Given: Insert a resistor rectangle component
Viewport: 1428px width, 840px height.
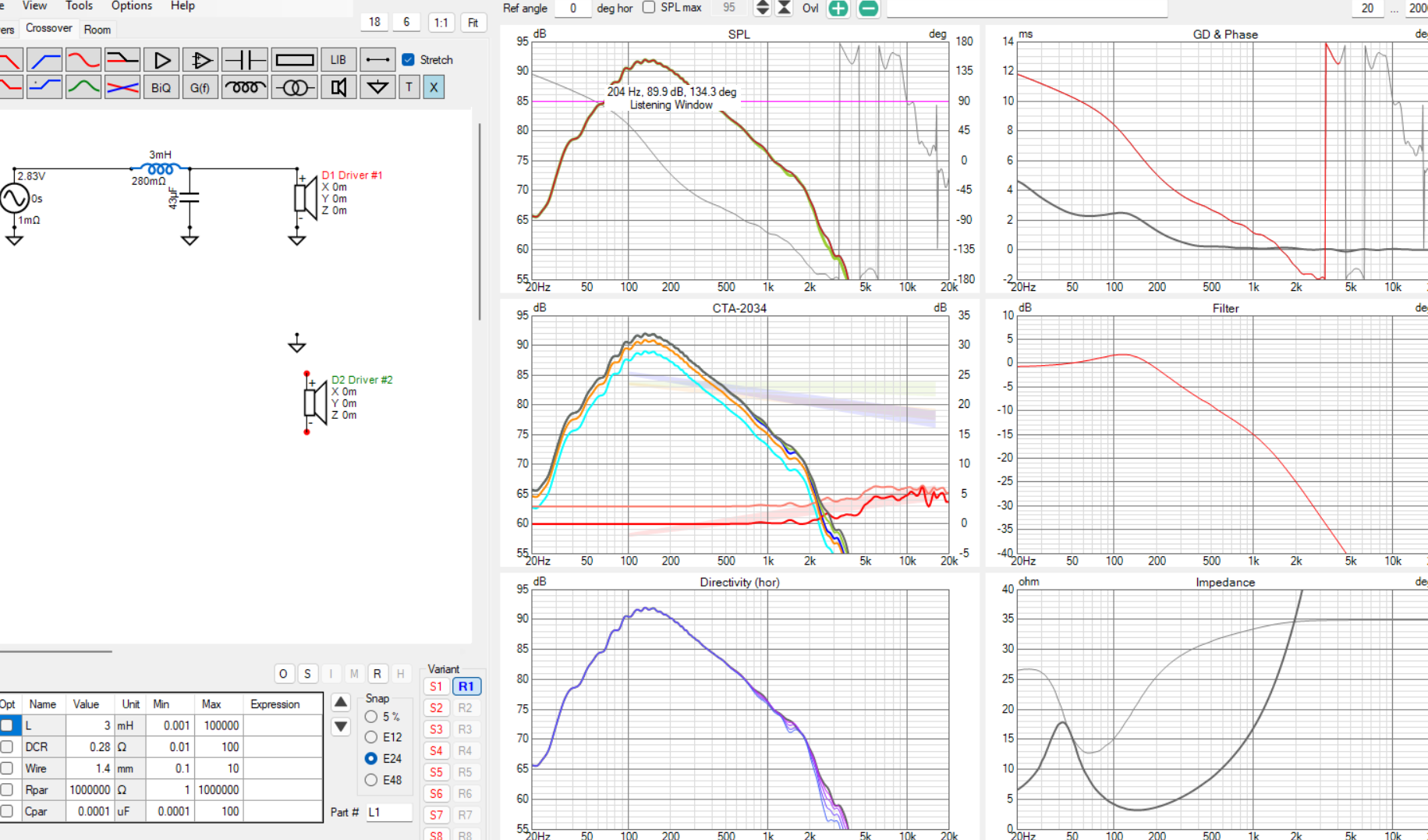Looking at the screenshot, I should tap(295, 60).
